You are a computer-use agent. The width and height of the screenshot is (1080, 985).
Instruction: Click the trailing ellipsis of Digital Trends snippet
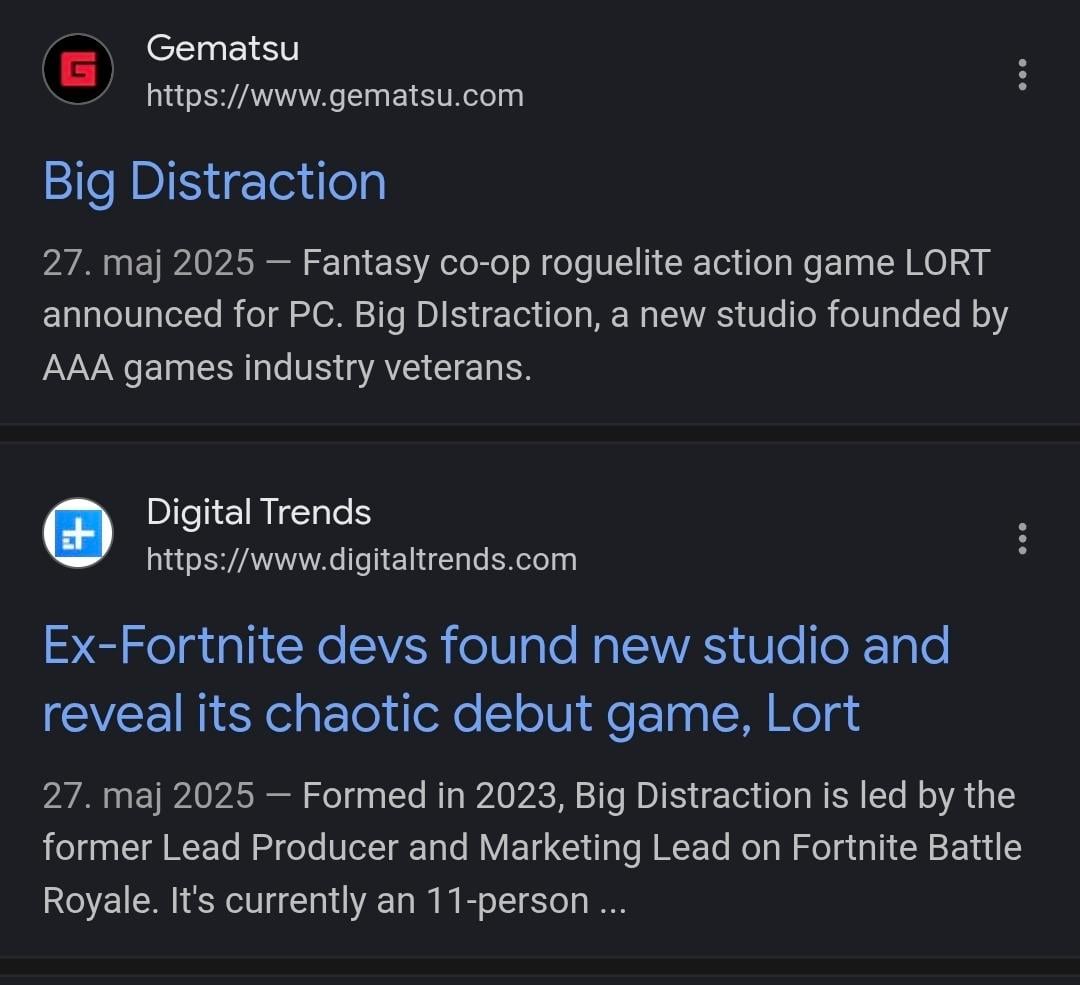(x=612, y=903)
